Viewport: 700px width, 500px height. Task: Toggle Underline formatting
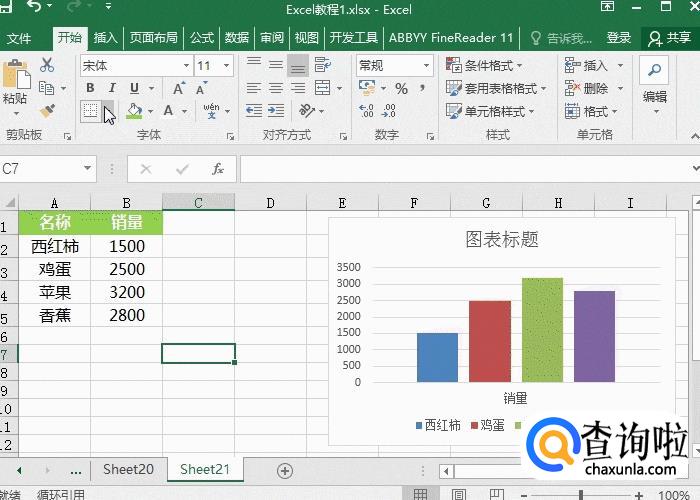[x=134, y=88]
